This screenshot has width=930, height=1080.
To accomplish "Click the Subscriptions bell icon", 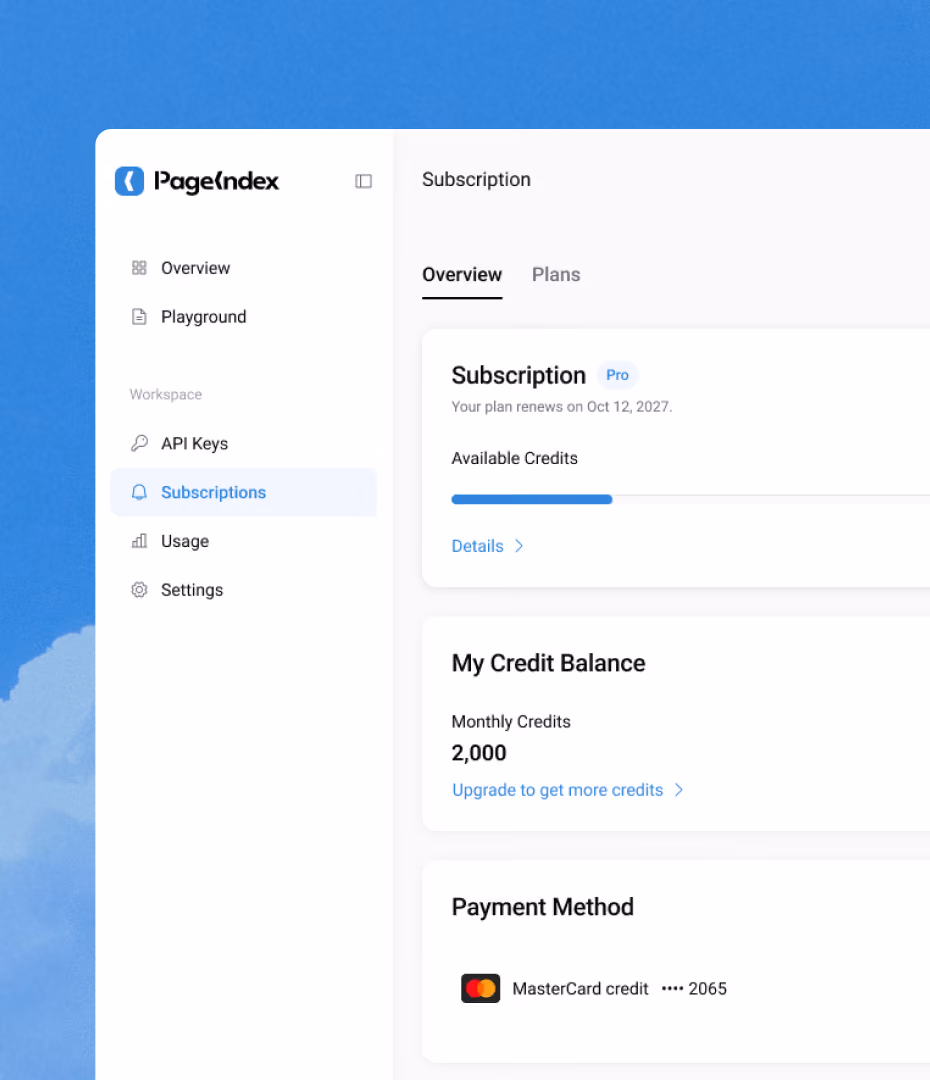I will pos(139,492).
